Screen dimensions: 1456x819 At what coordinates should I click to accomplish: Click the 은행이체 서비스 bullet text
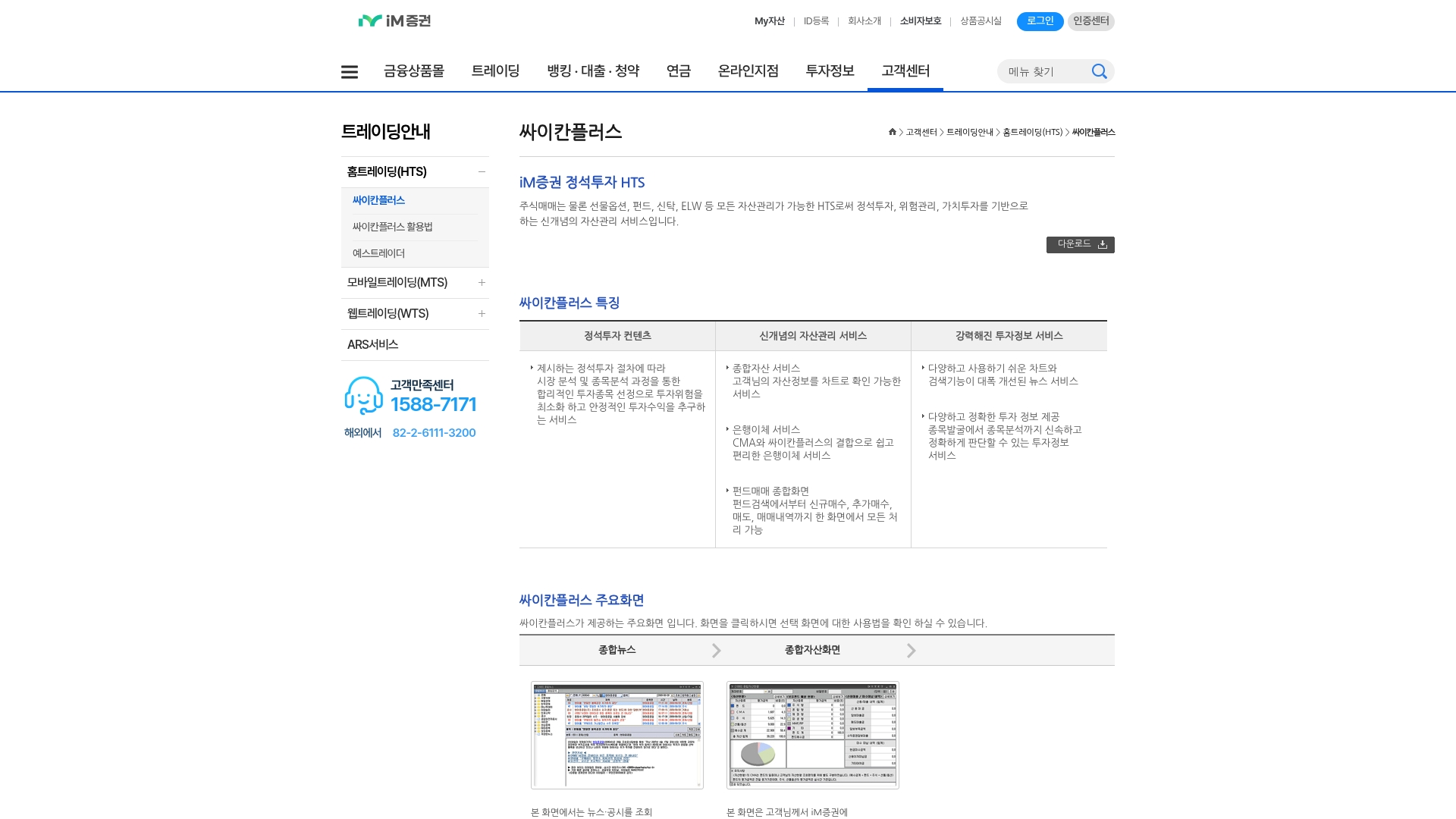(766, 430)
